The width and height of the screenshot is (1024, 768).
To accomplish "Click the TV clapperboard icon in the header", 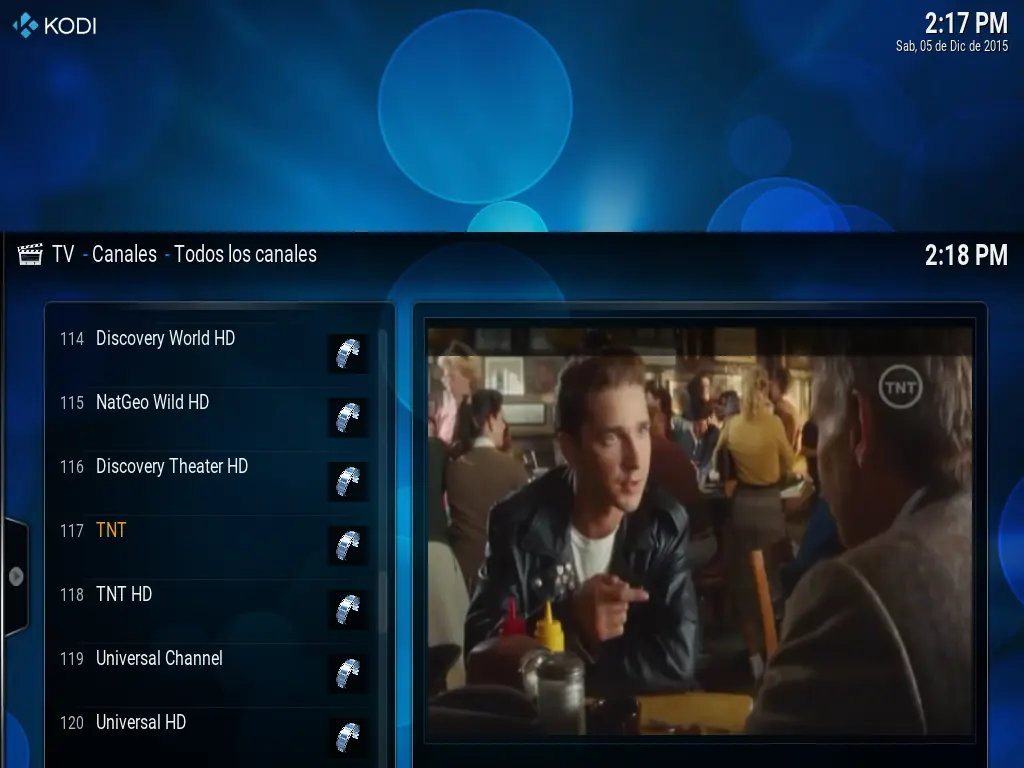I will [x=30, y=254].
